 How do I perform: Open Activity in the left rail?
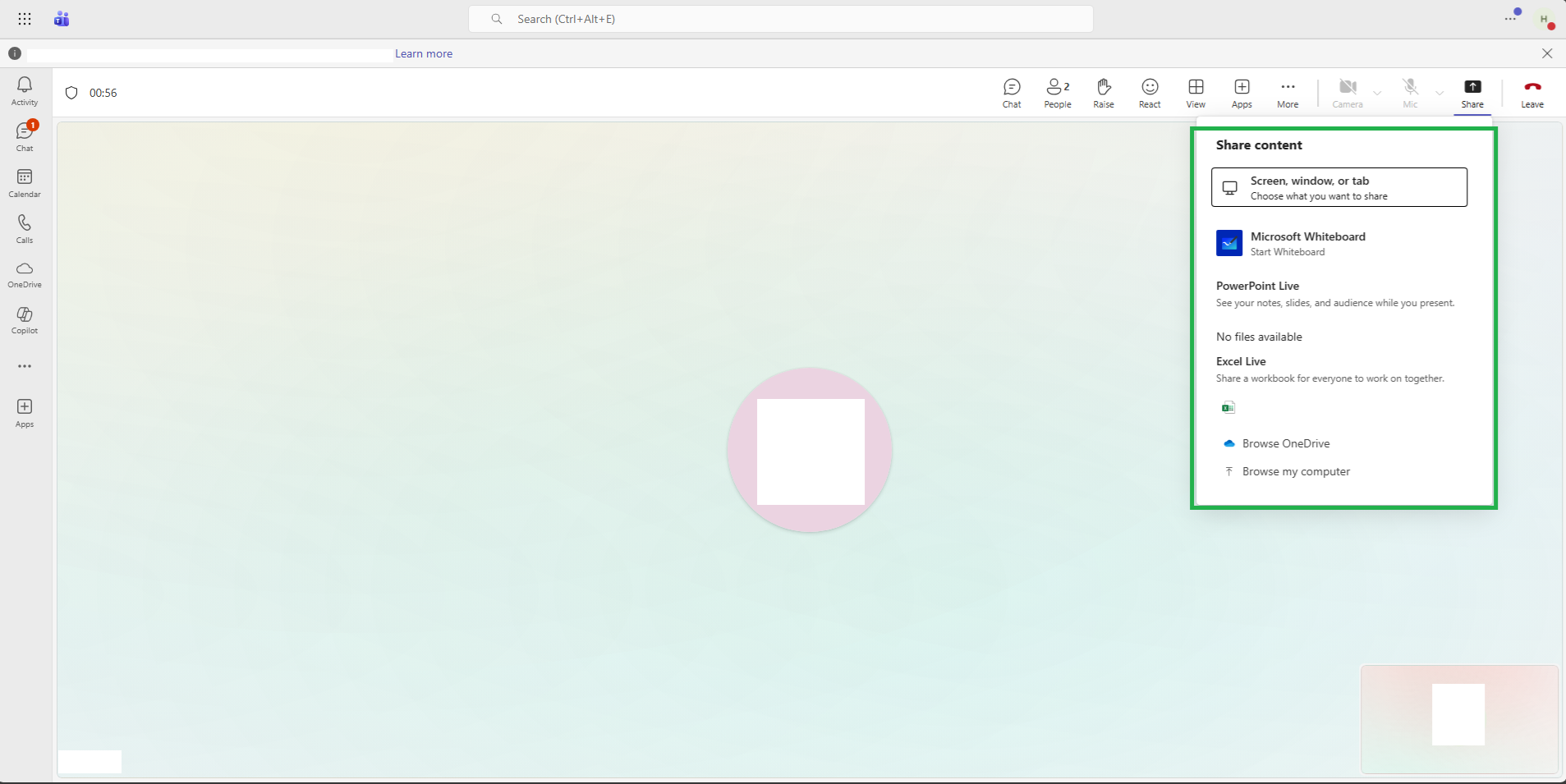point(25,91)
